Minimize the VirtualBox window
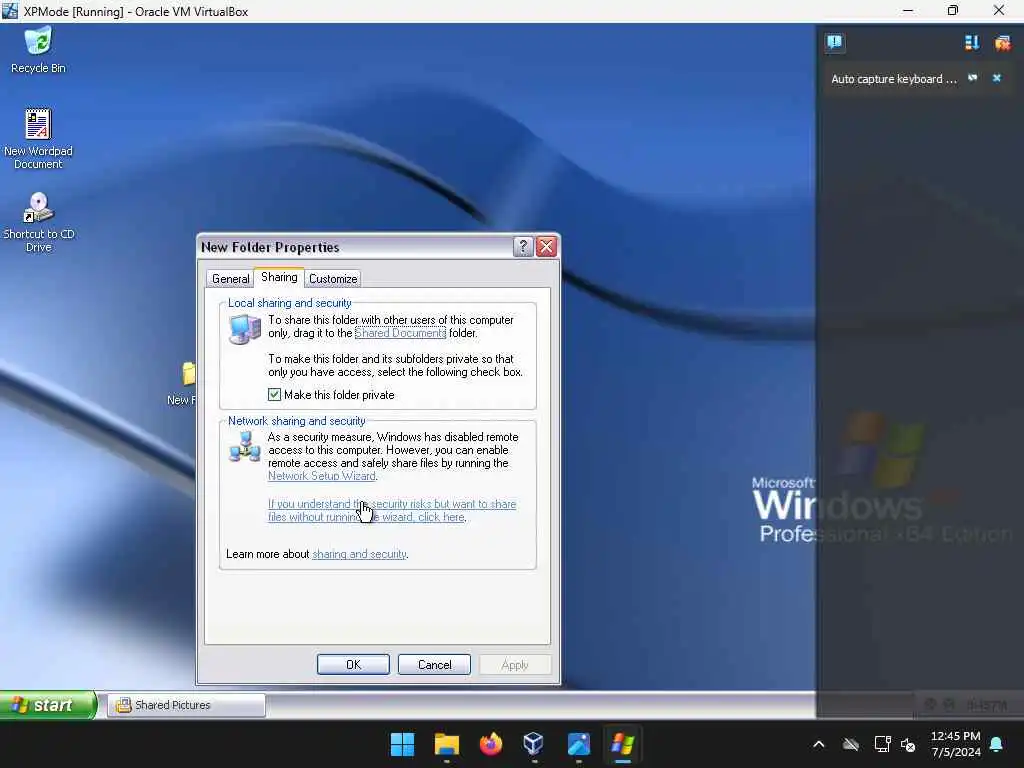 (908, 10)
